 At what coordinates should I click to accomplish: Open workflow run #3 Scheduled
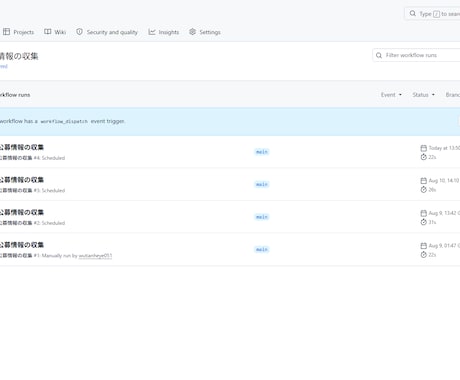(x=22, y=180)
